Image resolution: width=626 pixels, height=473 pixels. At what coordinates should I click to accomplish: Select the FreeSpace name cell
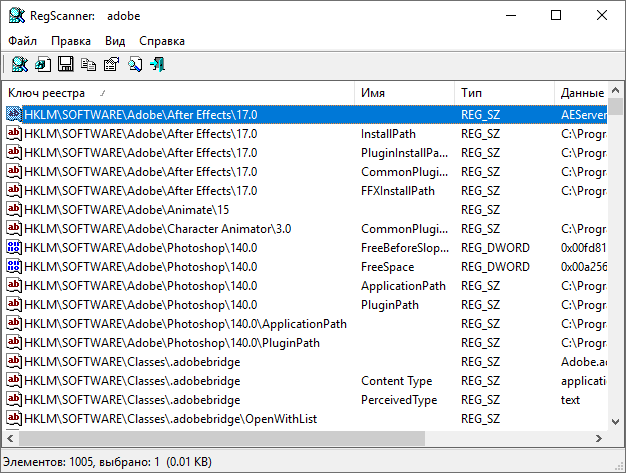coord(387,267)
